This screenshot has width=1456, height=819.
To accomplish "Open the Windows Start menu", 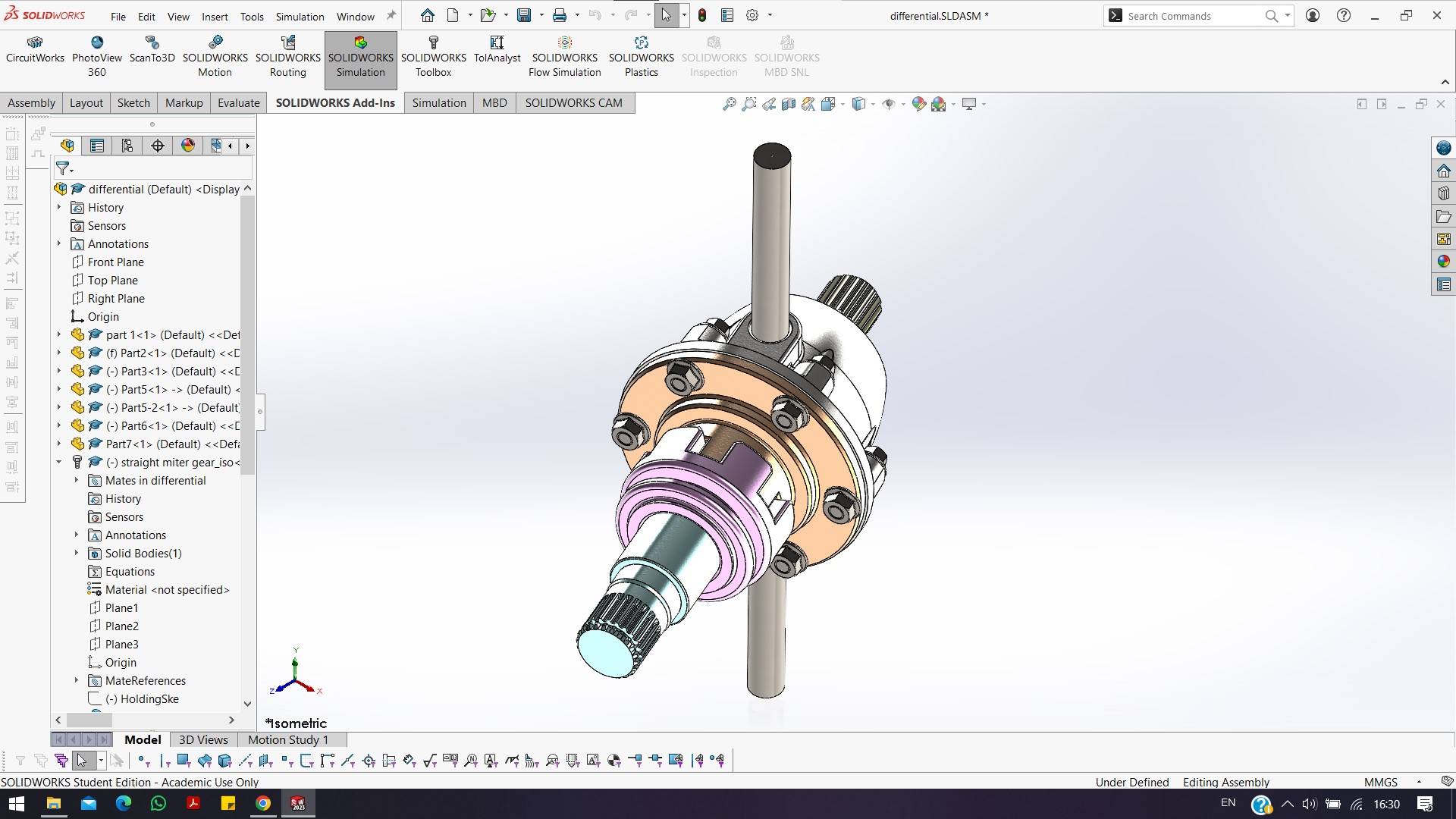I will click(16, 804).
